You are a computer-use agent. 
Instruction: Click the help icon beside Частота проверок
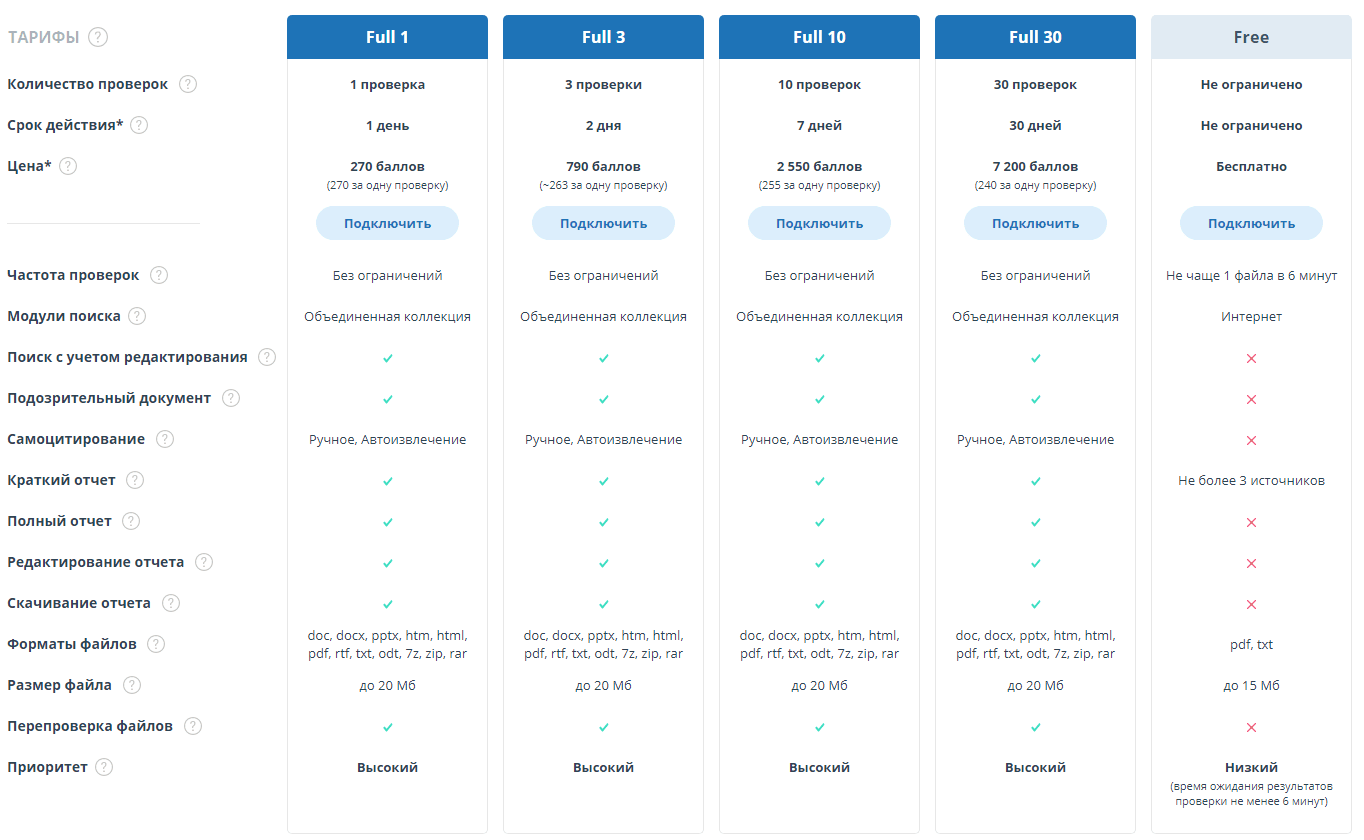[159, 275]
